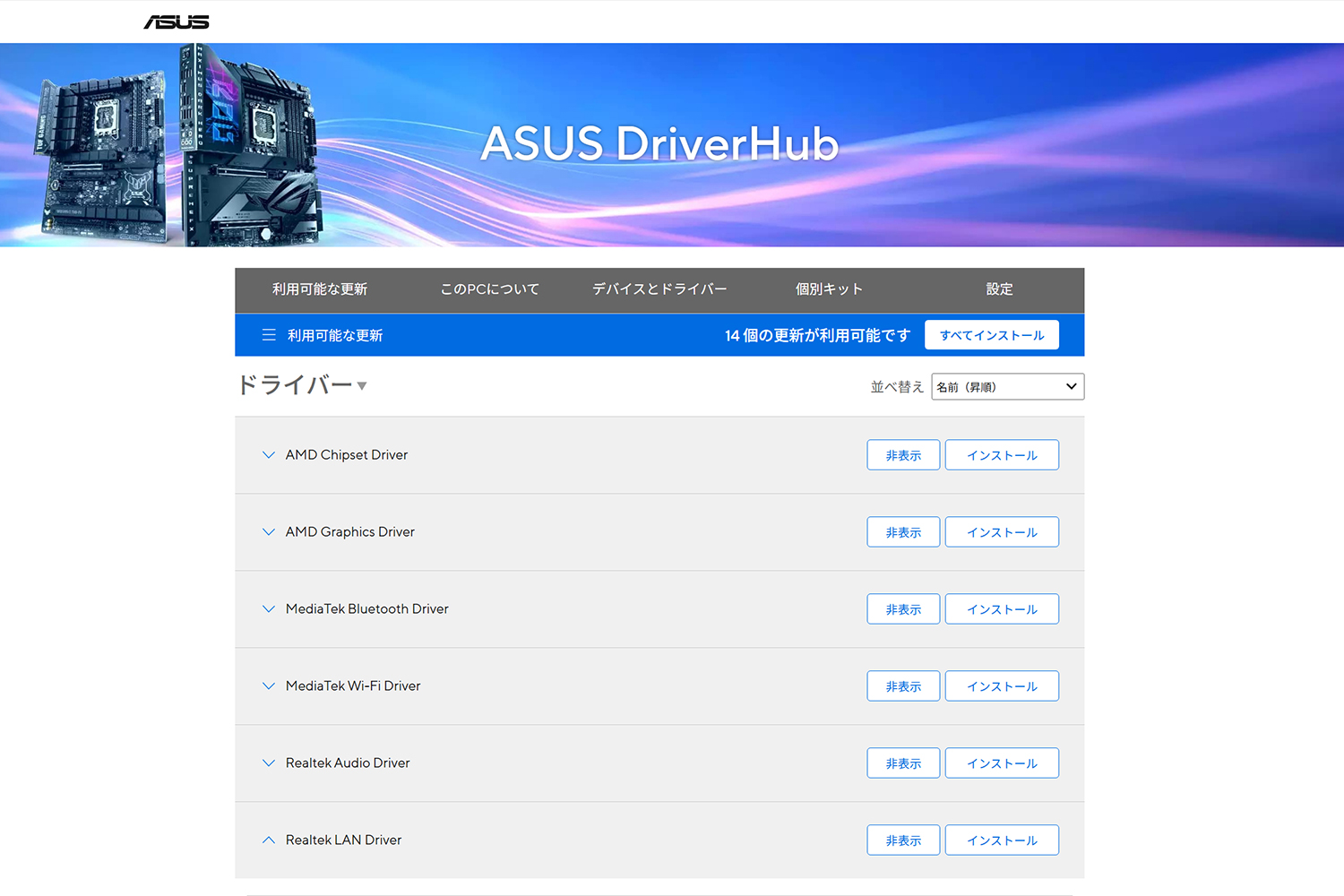The height and width of the screenshot is (896, 1344).
Task: Install the Realtek Audio Driver
Action: coord(1002,763)
